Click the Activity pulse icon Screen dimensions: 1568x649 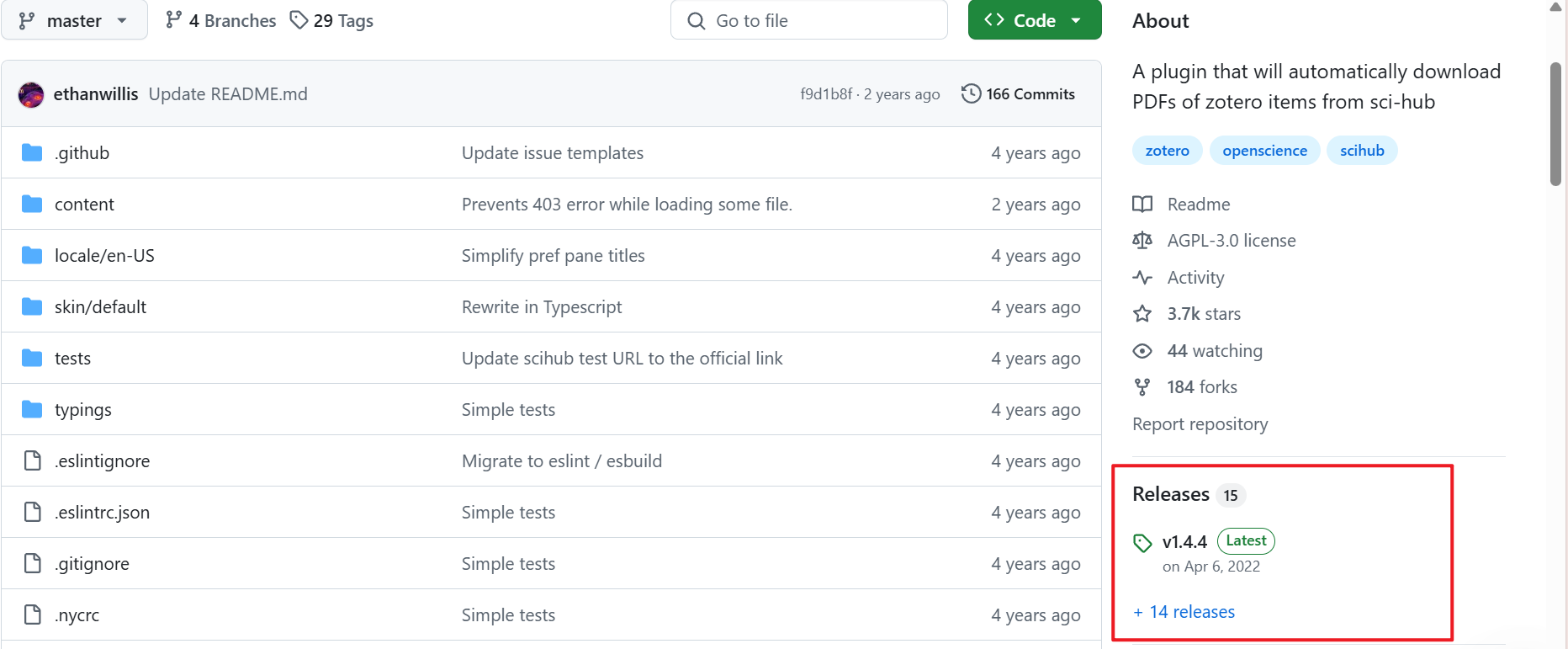(1142, 277)
